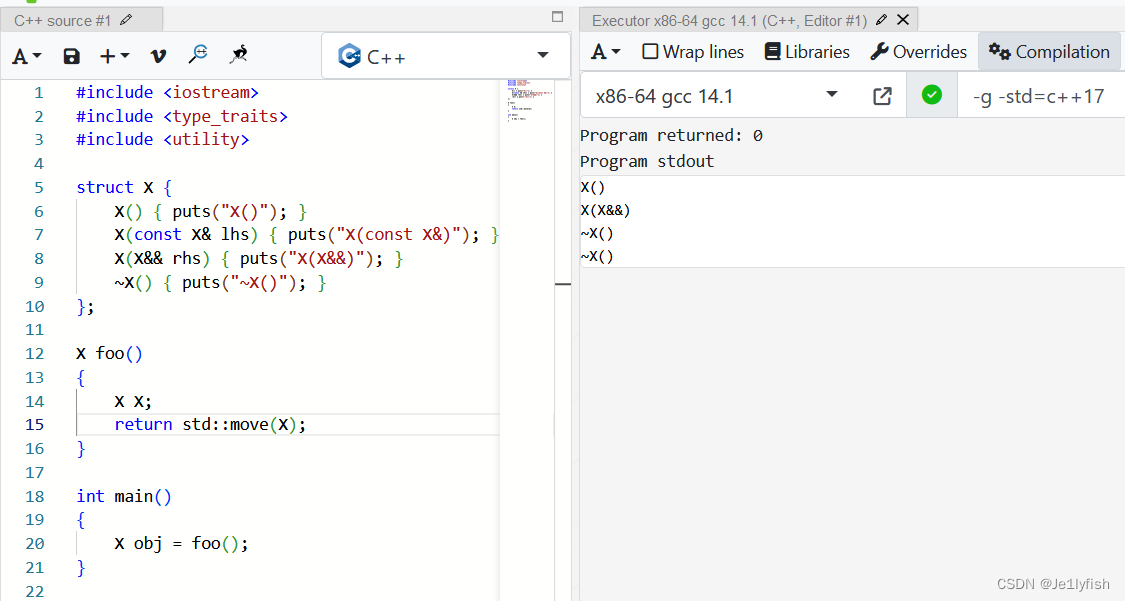
Task: Enable the Wrap lines checkbox
Action: click(650, 51)
